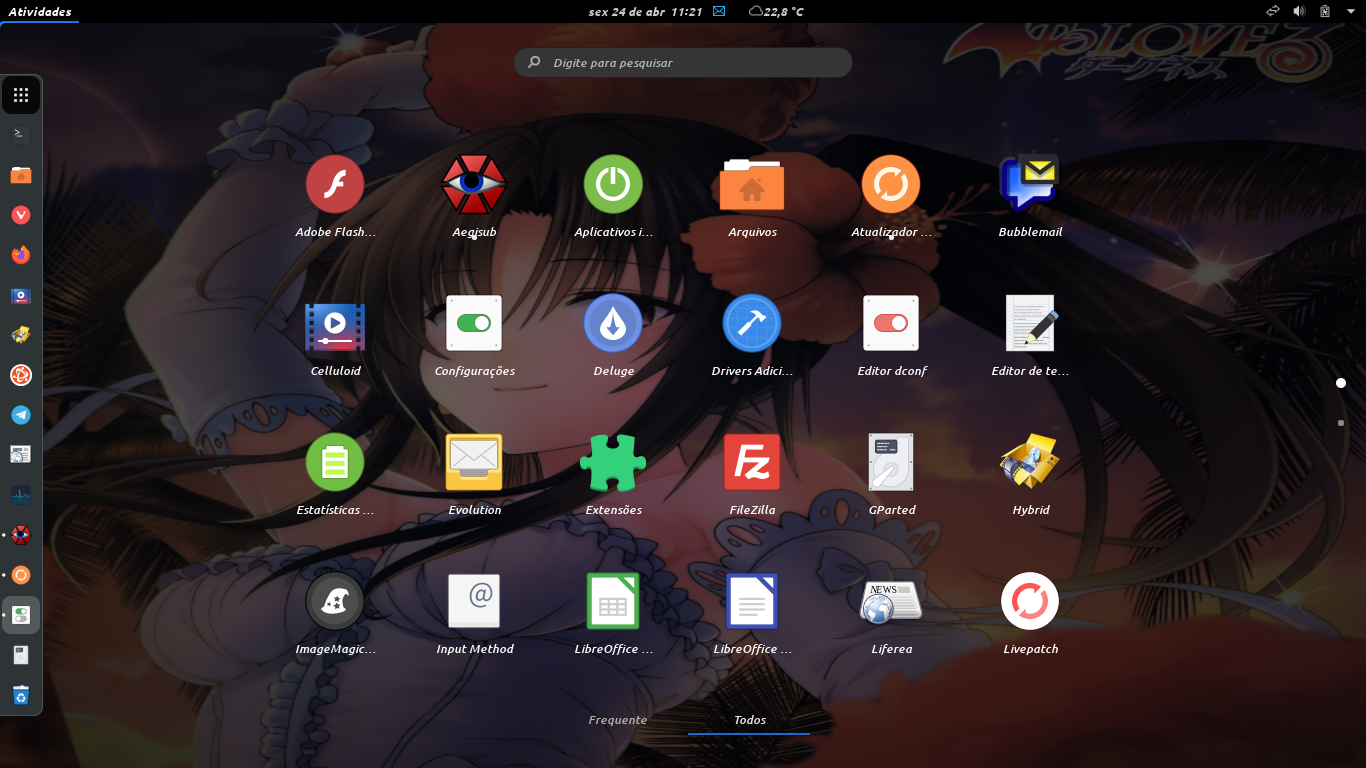Select the Todos tab
The width and height of the screenshot is (1366, 768).
pos(750,720)
